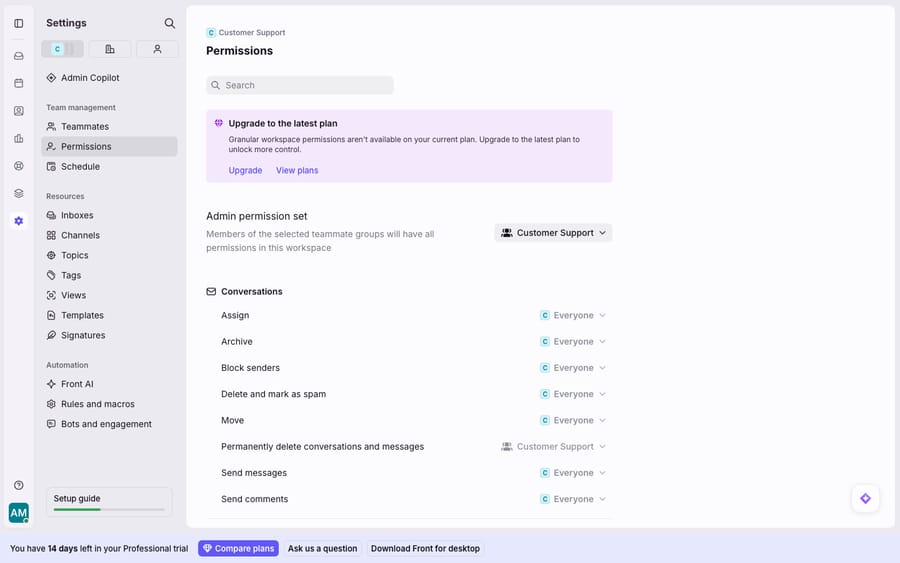
Task: Click the permissions Search field
Action: coord(300,85)
